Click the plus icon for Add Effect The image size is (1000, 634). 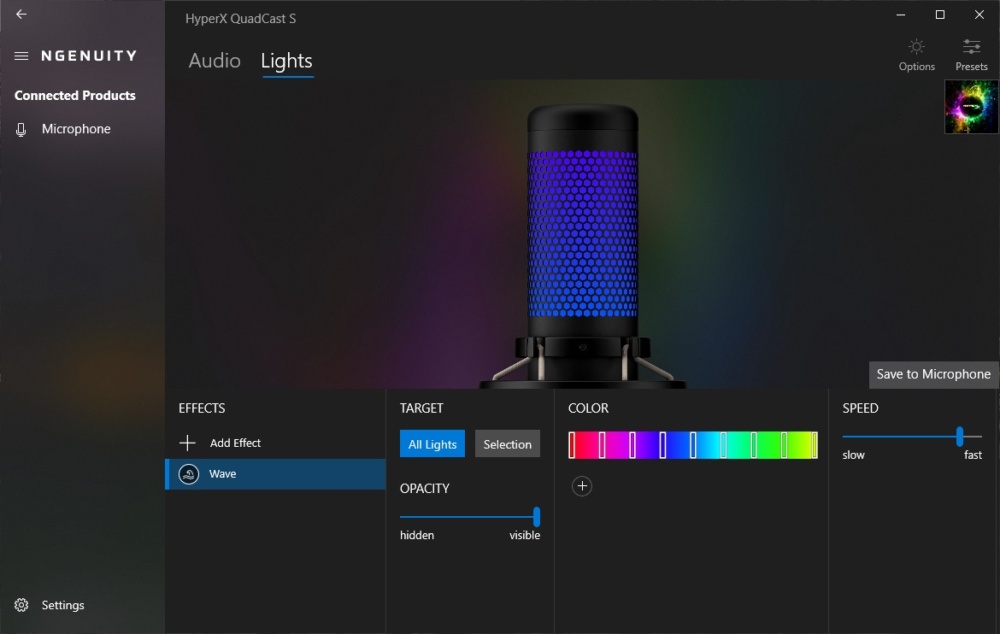click(x=187, y=443)
